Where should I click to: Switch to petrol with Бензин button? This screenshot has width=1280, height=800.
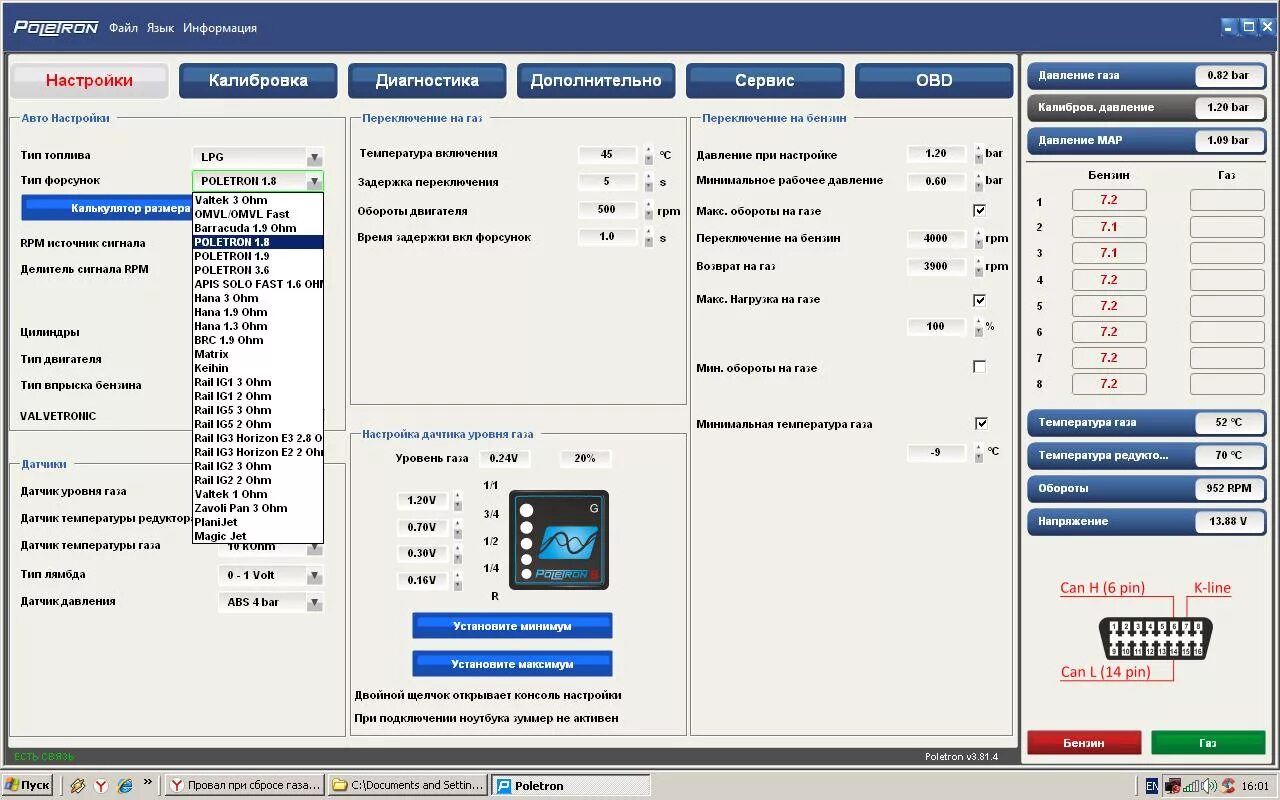1084,743
